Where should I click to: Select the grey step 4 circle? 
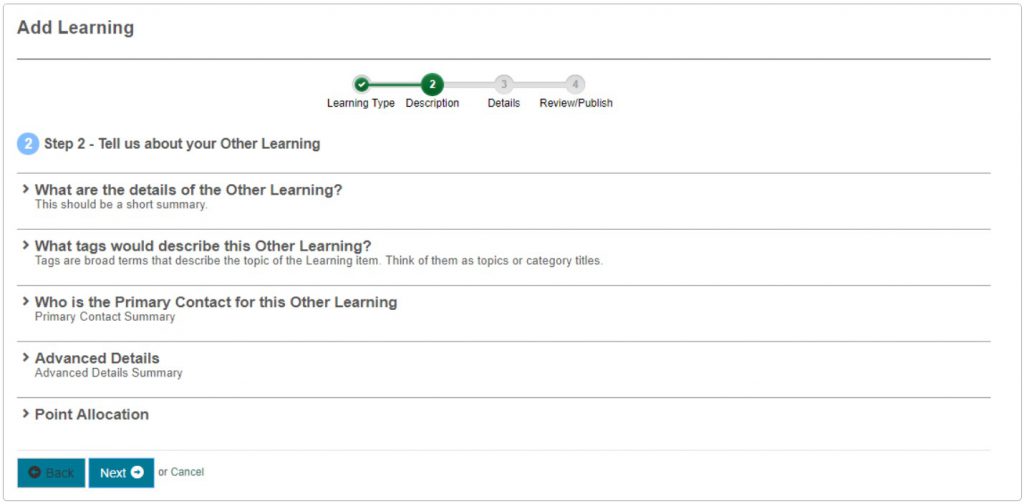575,85
